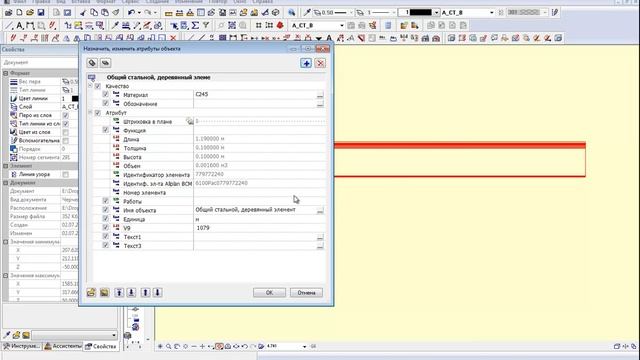Image resolution: width=640 pixels, height=360 pixels.
Task: Click the eyedropper icon in properties panel bottom
Action: point(7,335)
